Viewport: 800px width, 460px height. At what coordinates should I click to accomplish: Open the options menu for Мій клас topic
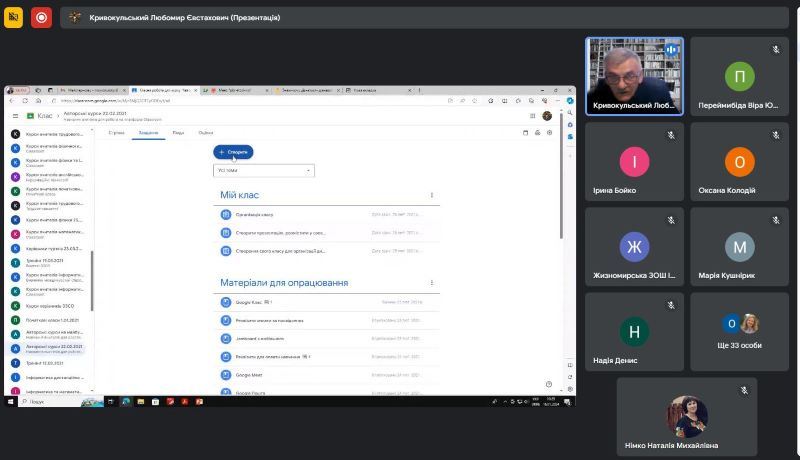tap(432, 195)
